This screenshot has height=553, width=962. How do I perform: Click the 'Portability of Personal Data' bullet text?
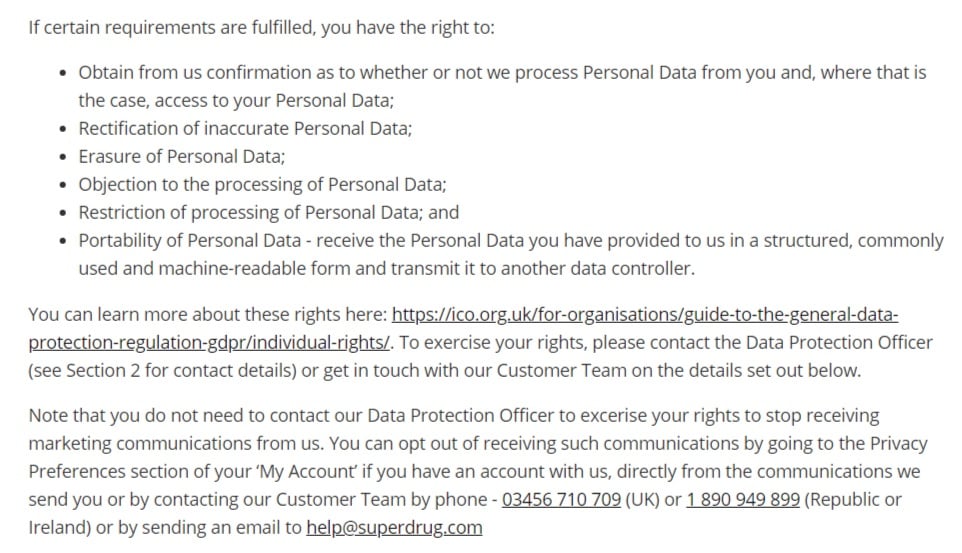click(190, 241)
